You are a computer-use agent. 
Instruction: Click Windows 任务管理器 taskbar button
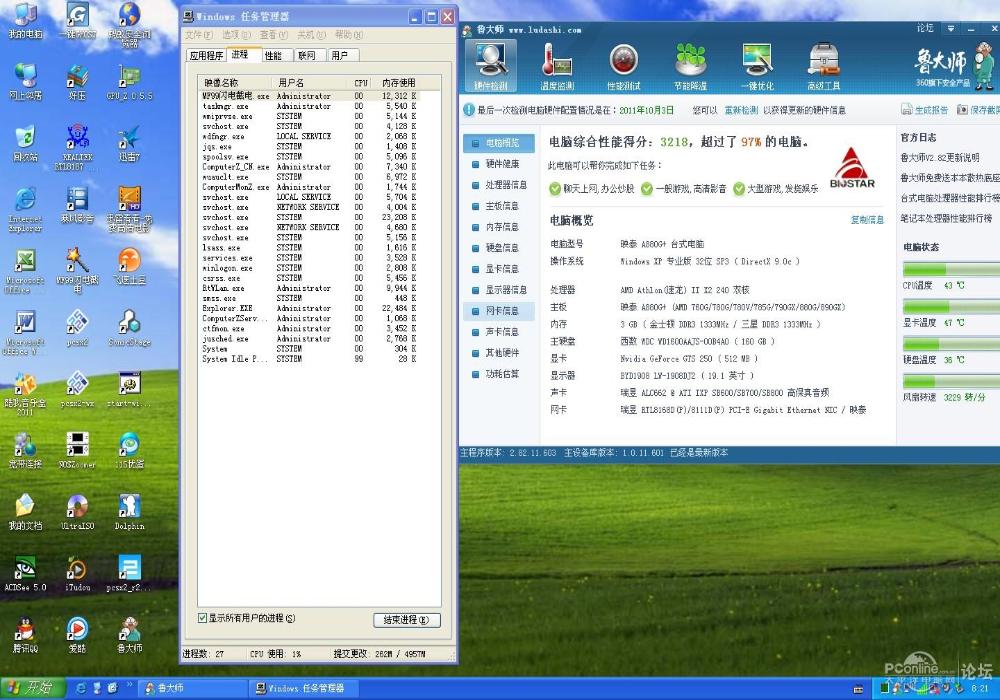pyautogui.click(x=304, y=688)
